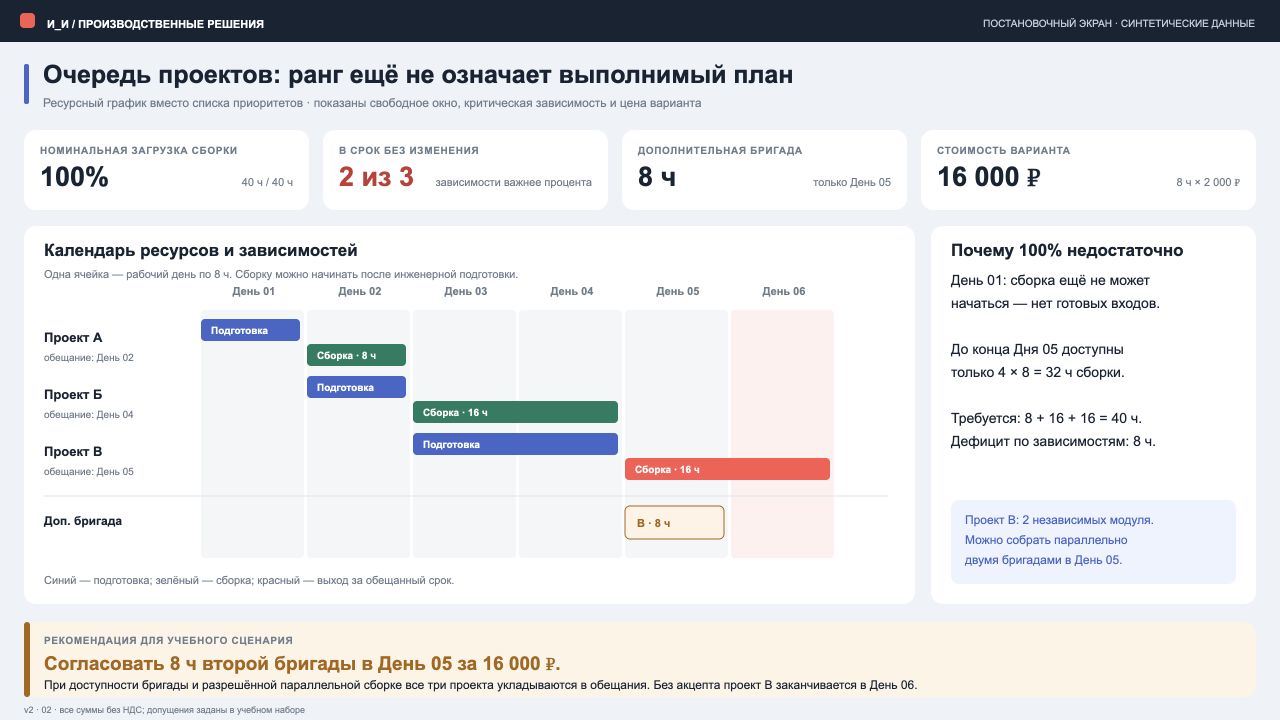The height and width of the screenshot is (720, 1280).
Task: Click the blue Проект В: 2 независимых модуля note
Action: click(x=1093, y=540)
